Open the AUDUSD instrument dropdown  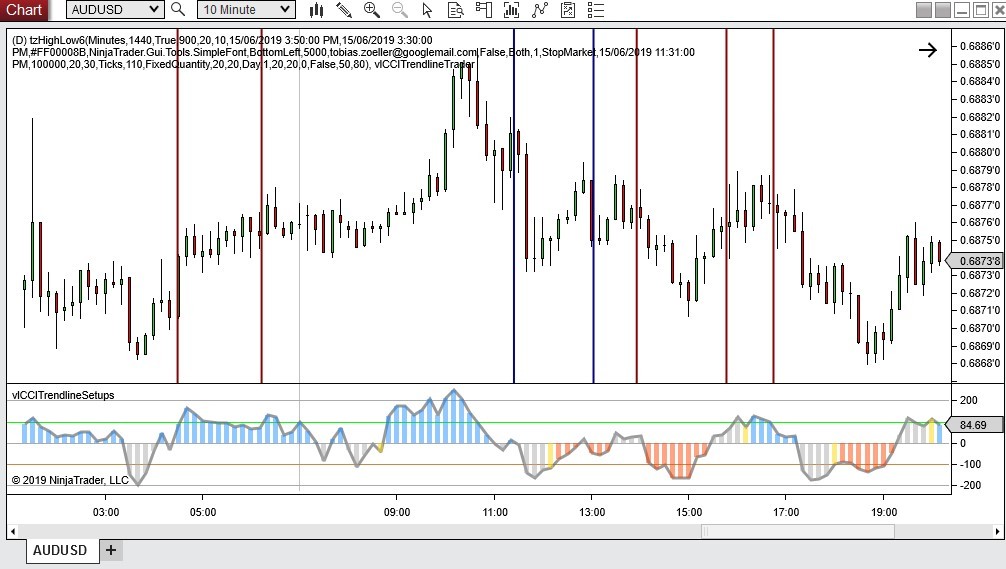pyautogui.click(x=114, y=10)
